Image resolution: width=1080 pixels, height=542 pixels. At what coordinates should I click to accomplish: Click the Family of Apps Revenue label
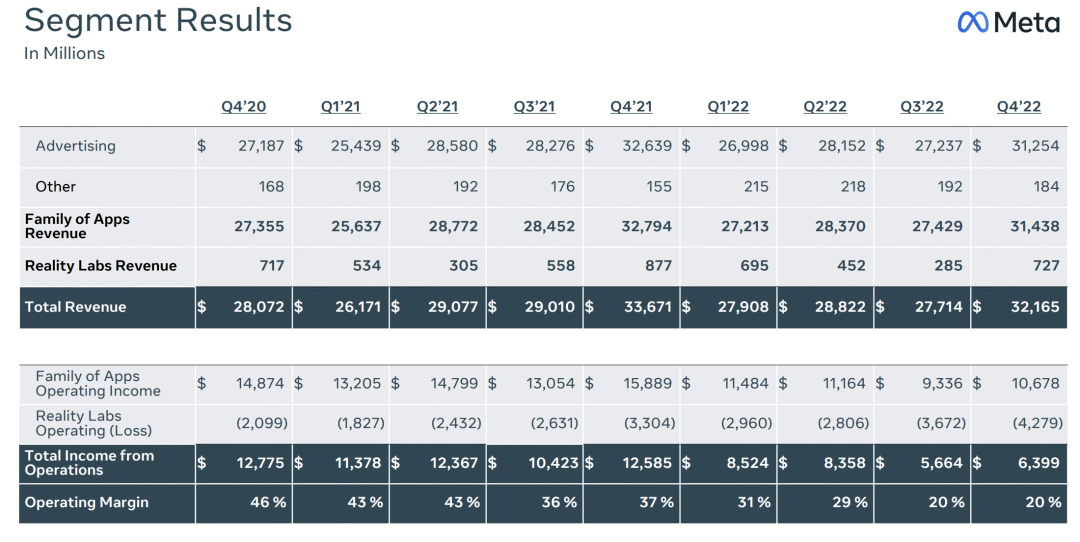[x=77, y=226]
